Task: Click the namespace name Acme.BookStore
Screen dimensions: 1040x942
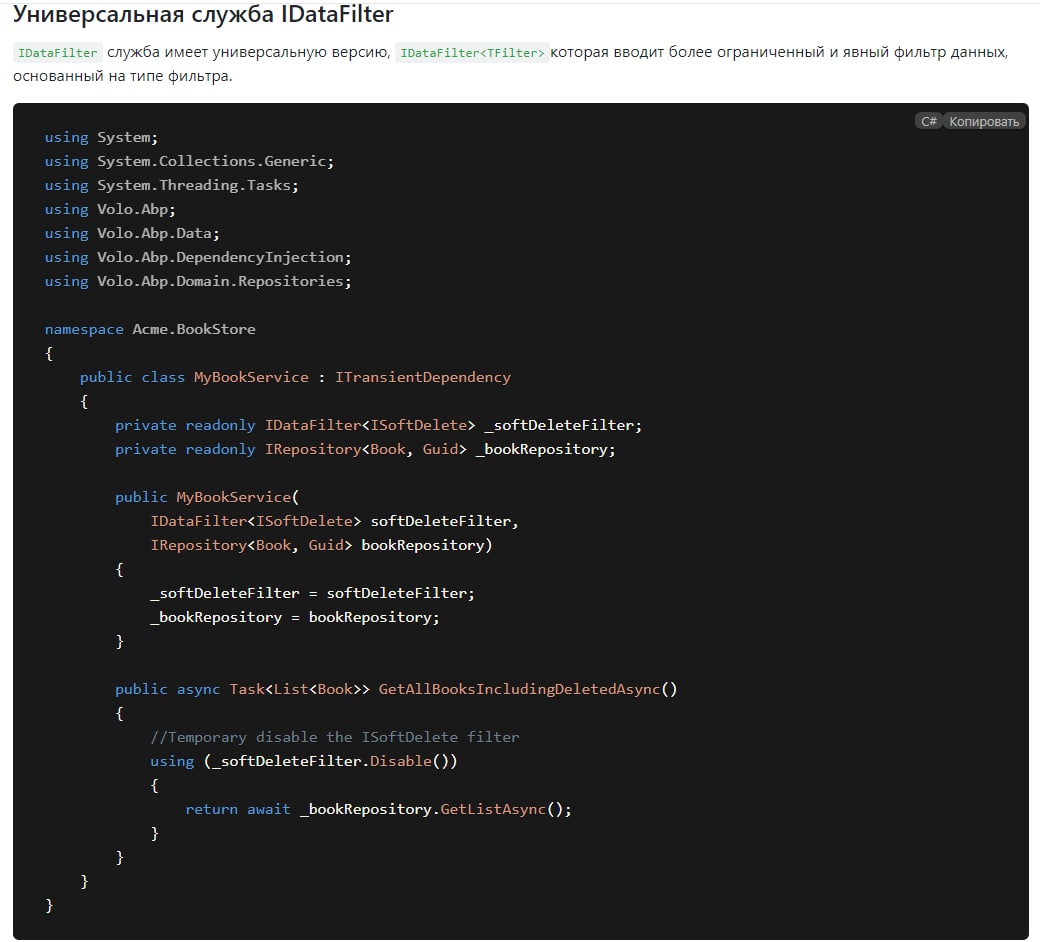Action: [x=194, y=329]
